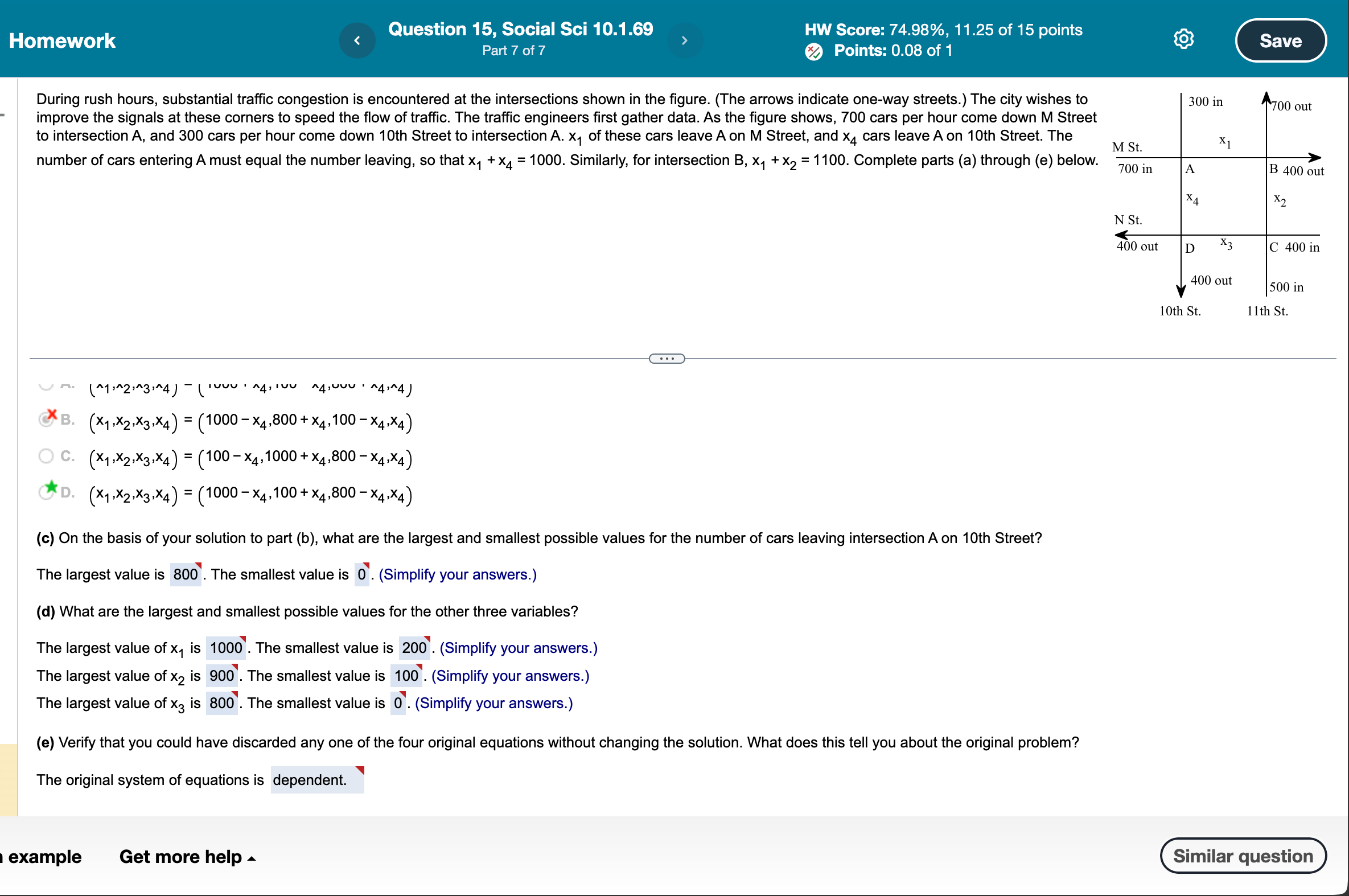Select radio button for option C
The width and height of the screenshot is (1349, 896).
[x=46, y=456]
